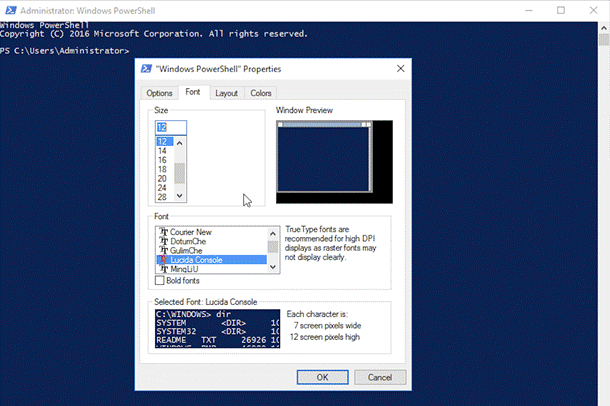Click the font size input field

[171, 128]
